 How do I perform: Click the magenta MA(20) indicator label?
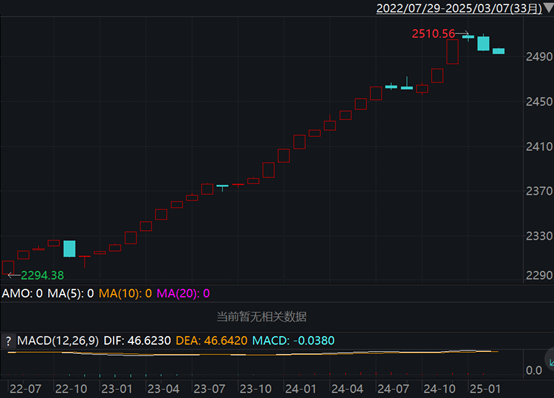(183, 293)
